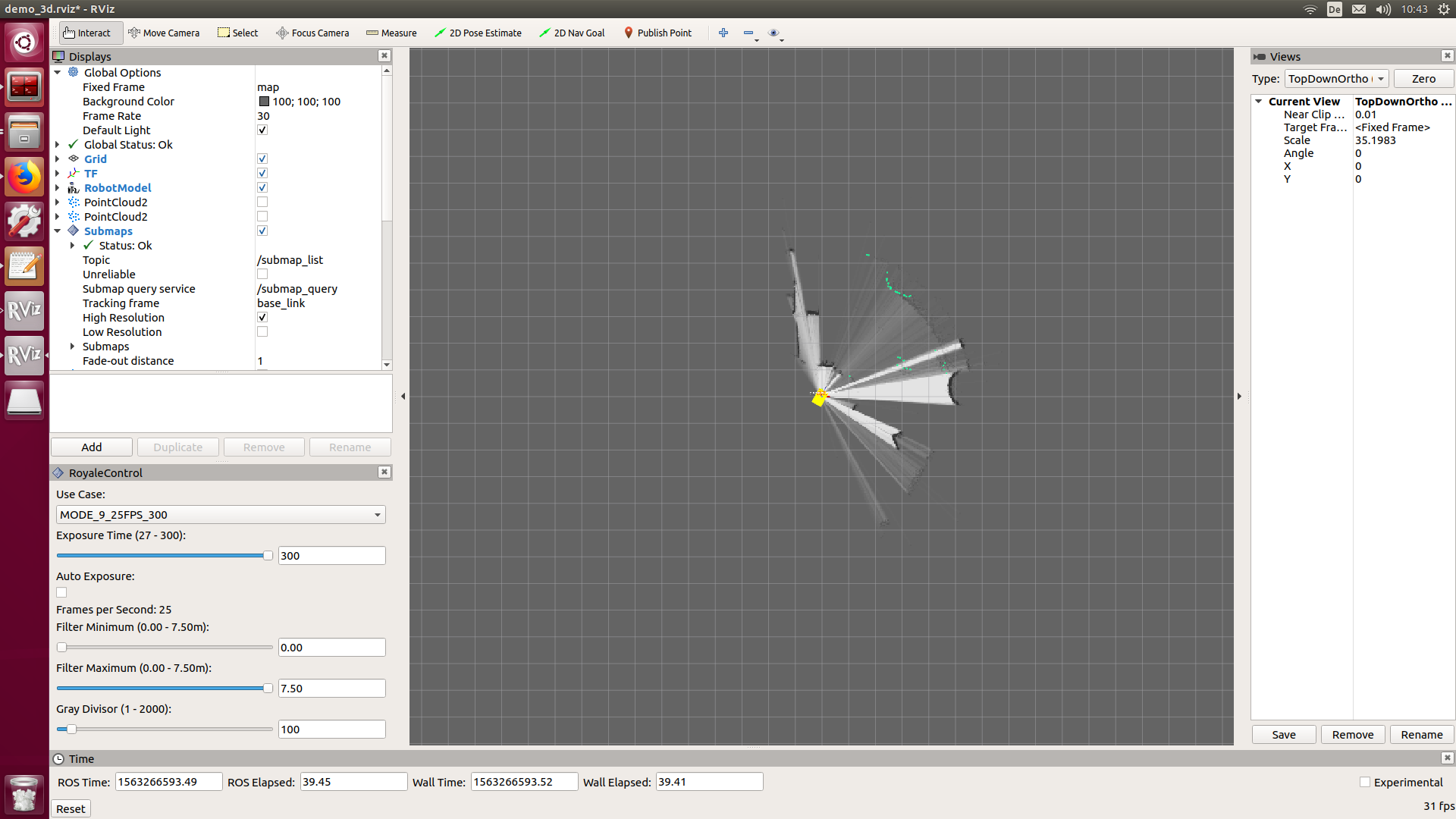The height and width of the screenshot is (819, 1456).
Task: Disable the TF display checkbox
Action: pos(262,174)
